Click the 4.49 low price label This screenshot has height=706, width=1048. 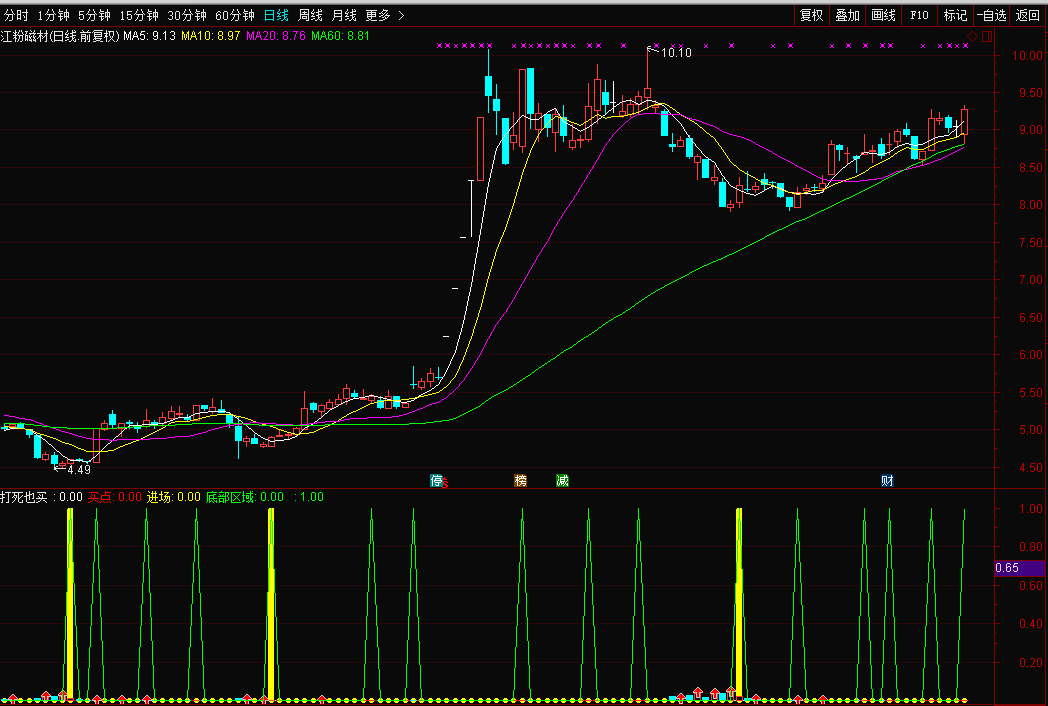click(x=79, y=470)
